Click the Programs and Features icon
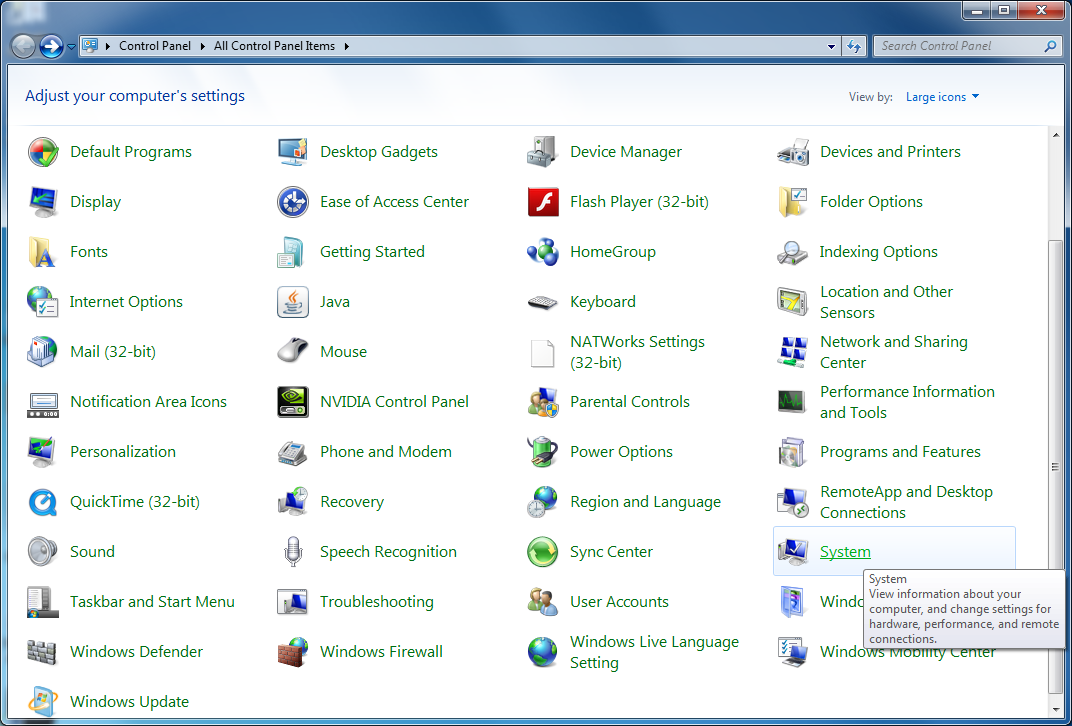This screenshot has height=726, width=1072. coord(793,451)
